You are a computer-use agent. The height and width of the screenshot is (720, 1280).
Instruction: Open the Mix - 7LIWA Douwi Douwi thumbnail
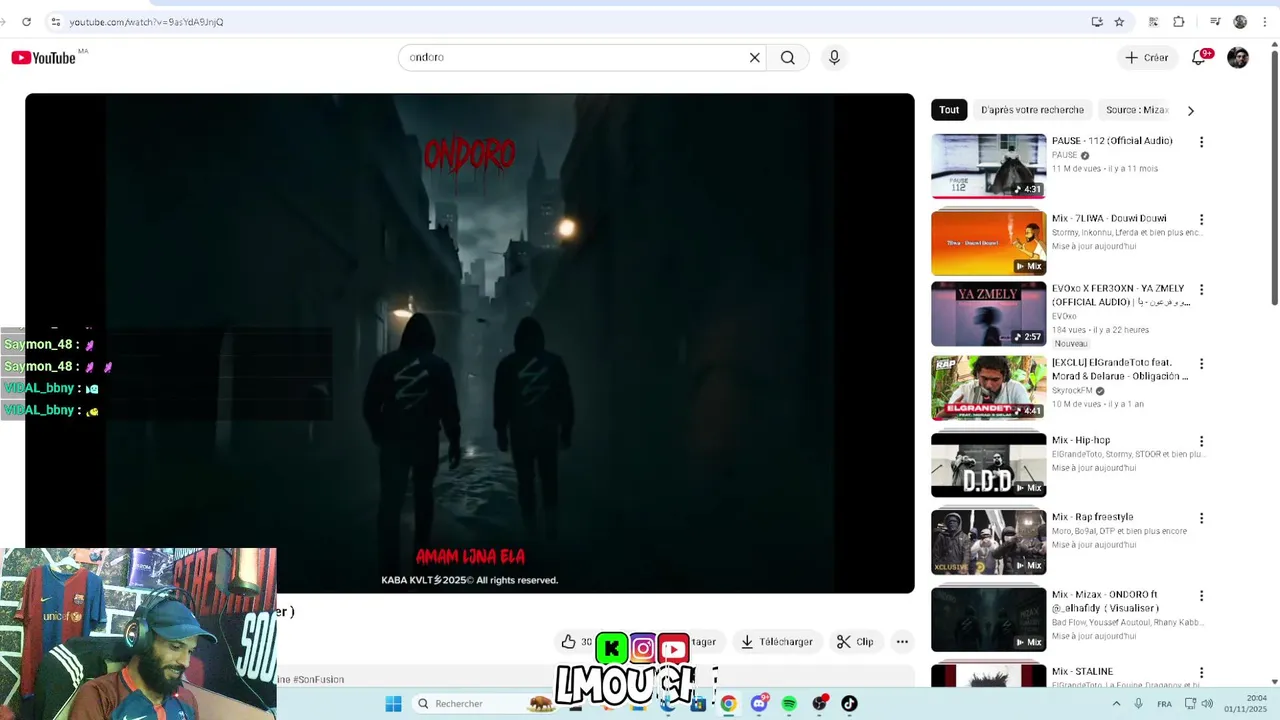[988, 243]
